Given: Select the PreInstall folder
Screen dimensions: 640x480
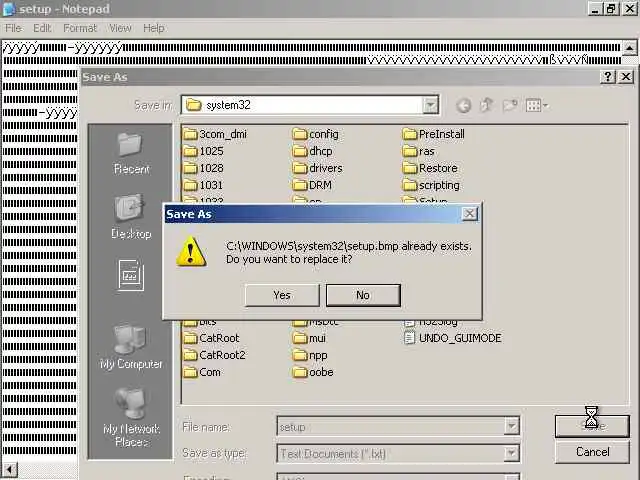Looking at the screenshot, I should (433, 134).
